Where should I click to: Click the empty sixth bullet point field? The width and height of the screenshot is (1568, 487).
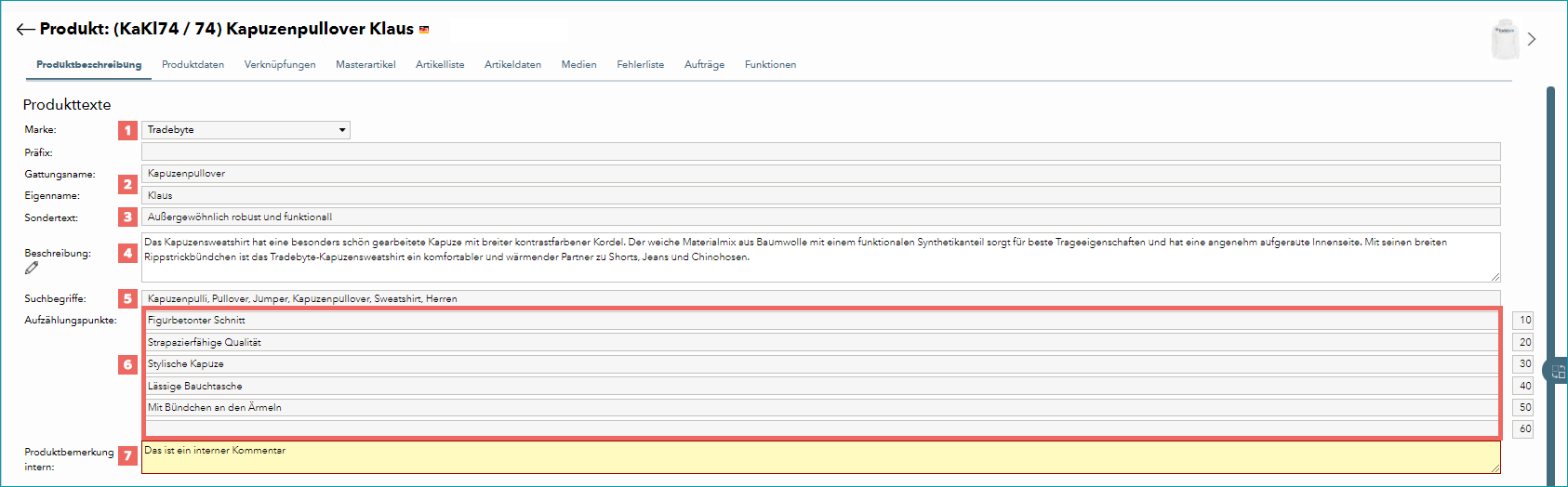[x=822, y=428]
